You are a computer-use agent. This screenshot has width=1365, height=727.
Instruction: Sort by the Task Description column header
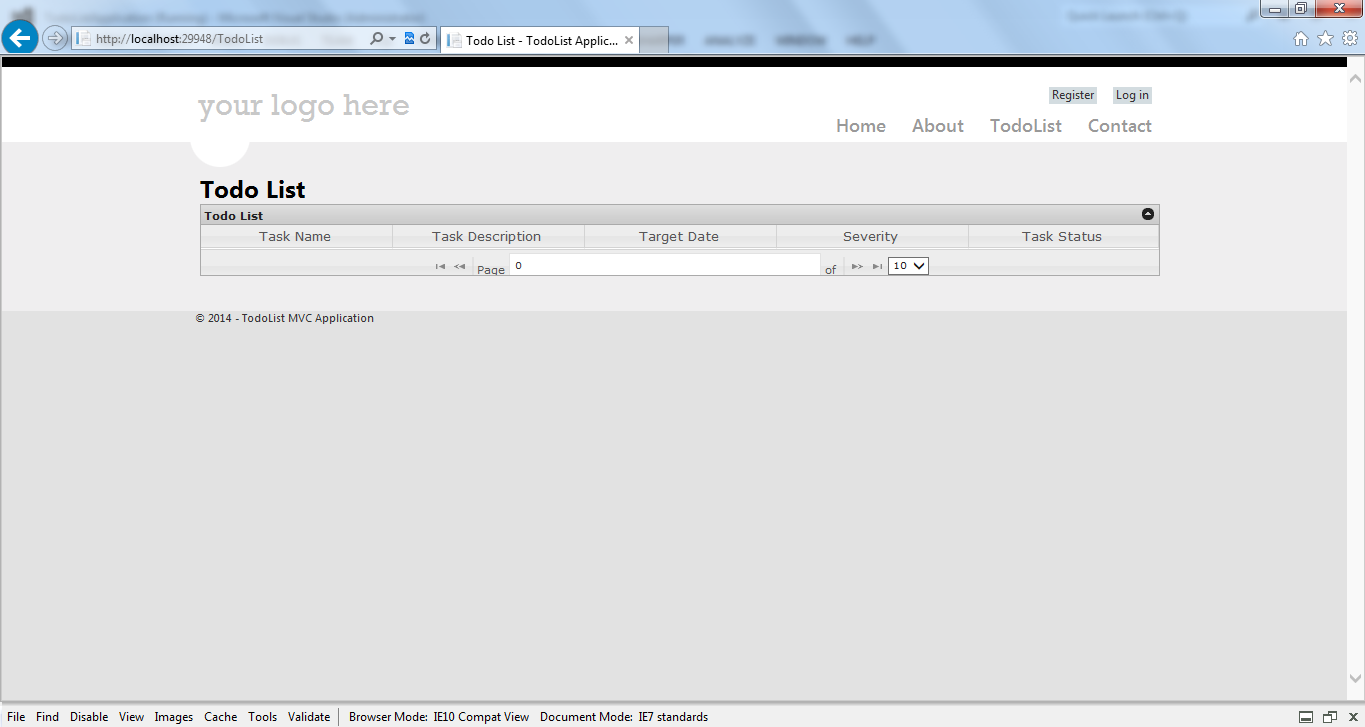pyautogui.click(x=487, y=237)
